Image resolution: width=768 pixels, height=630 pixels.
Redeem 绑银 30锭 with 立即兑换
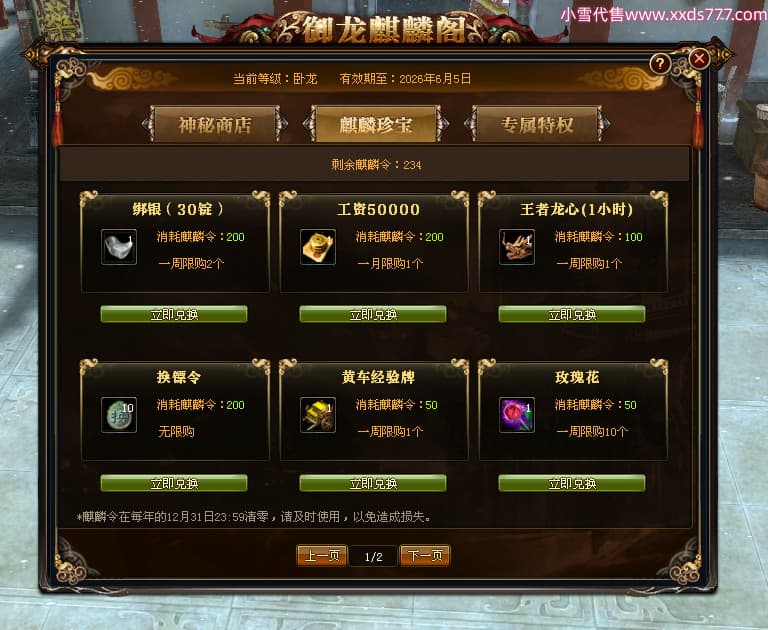pyautogui.click(x=174, y=314)
